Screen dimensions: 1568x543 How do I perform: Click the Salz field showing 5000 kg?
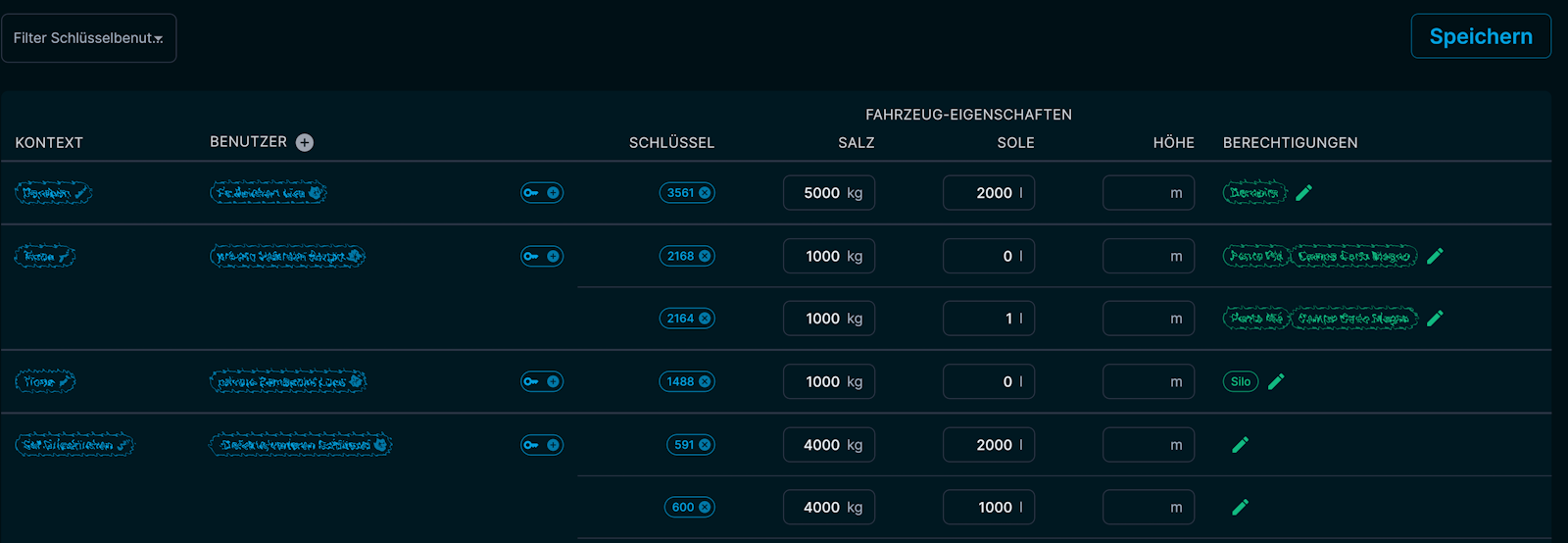(828, 193)
